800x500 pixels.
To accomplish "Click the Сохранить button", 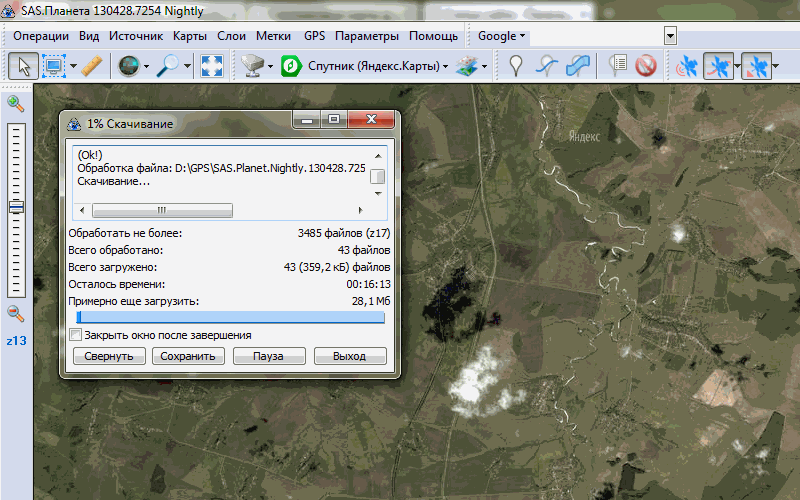I will (x=188, y=356).
